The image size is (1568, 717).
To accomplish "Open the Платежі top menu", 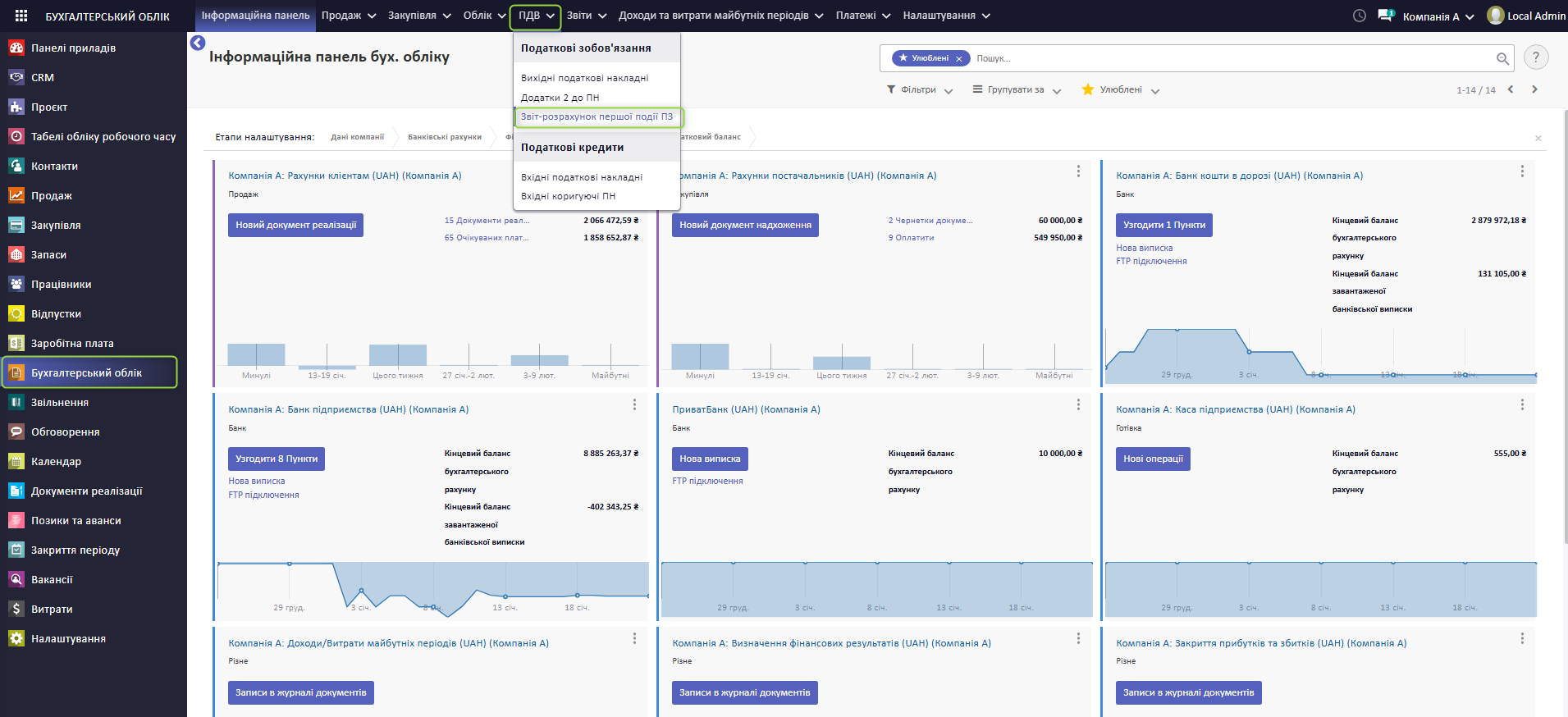I will click(x=863, y=16).
